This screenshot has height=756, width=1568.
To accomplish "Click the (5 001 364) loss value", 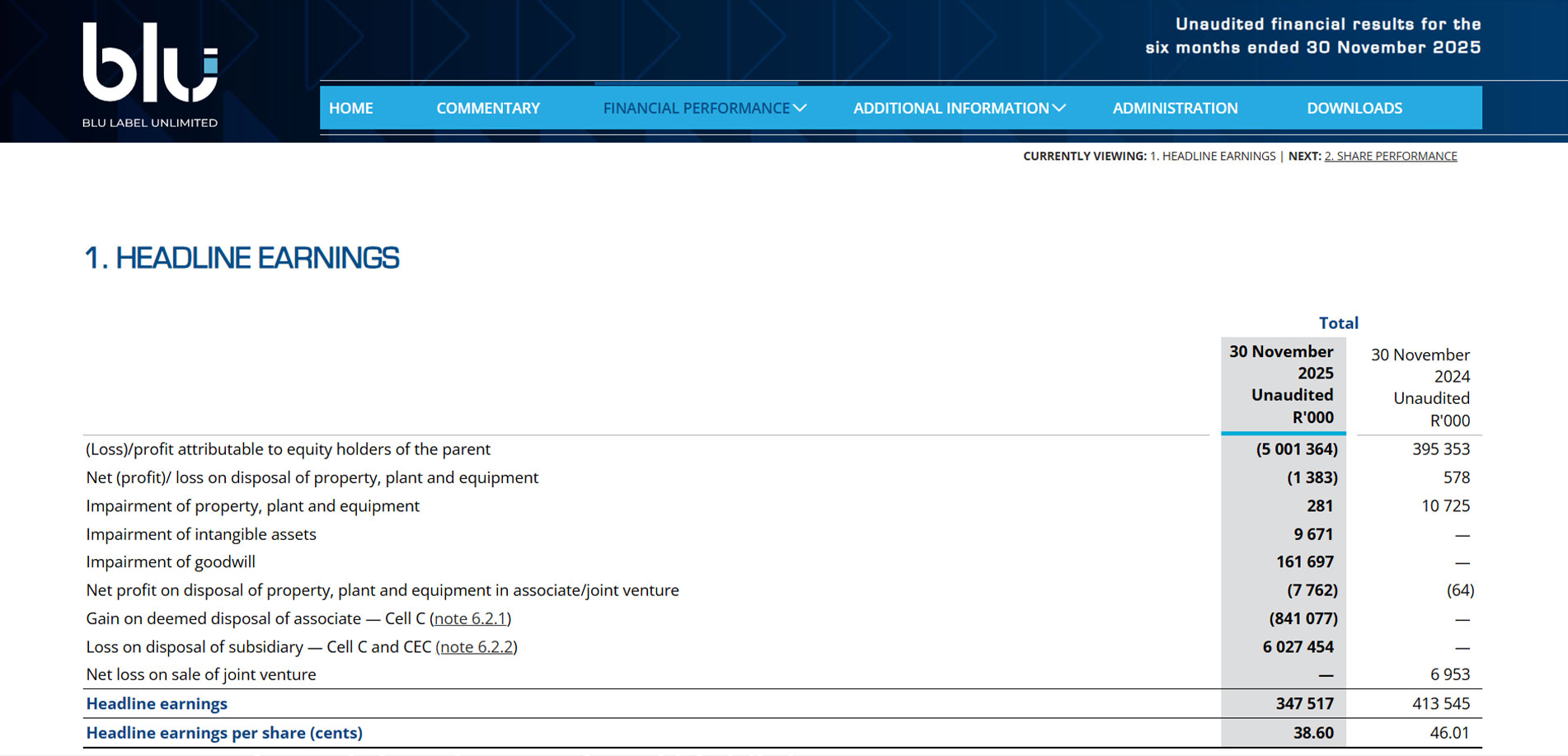I will point(1297,449).
